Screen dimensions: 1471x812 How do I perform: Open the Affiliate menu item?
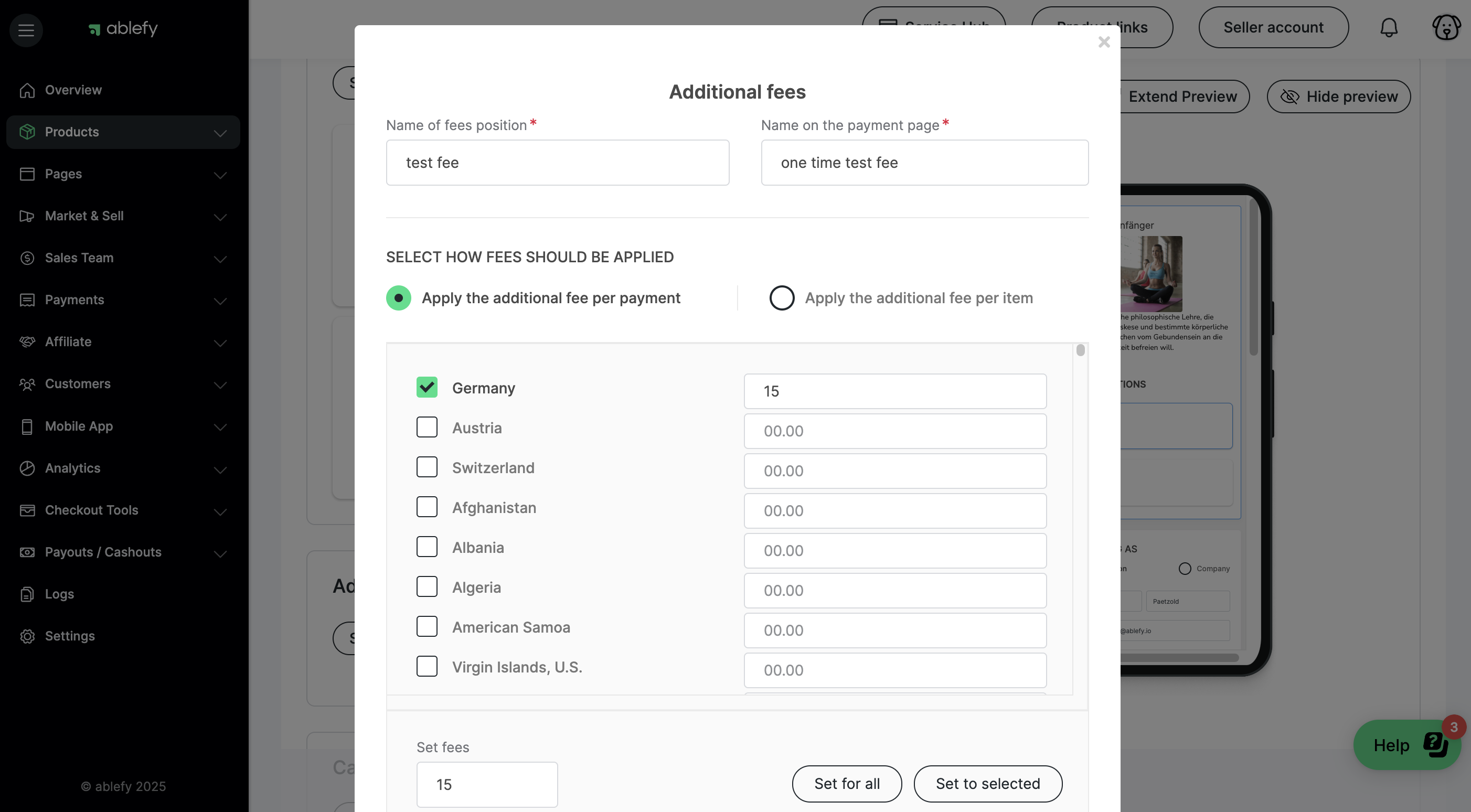123,342
